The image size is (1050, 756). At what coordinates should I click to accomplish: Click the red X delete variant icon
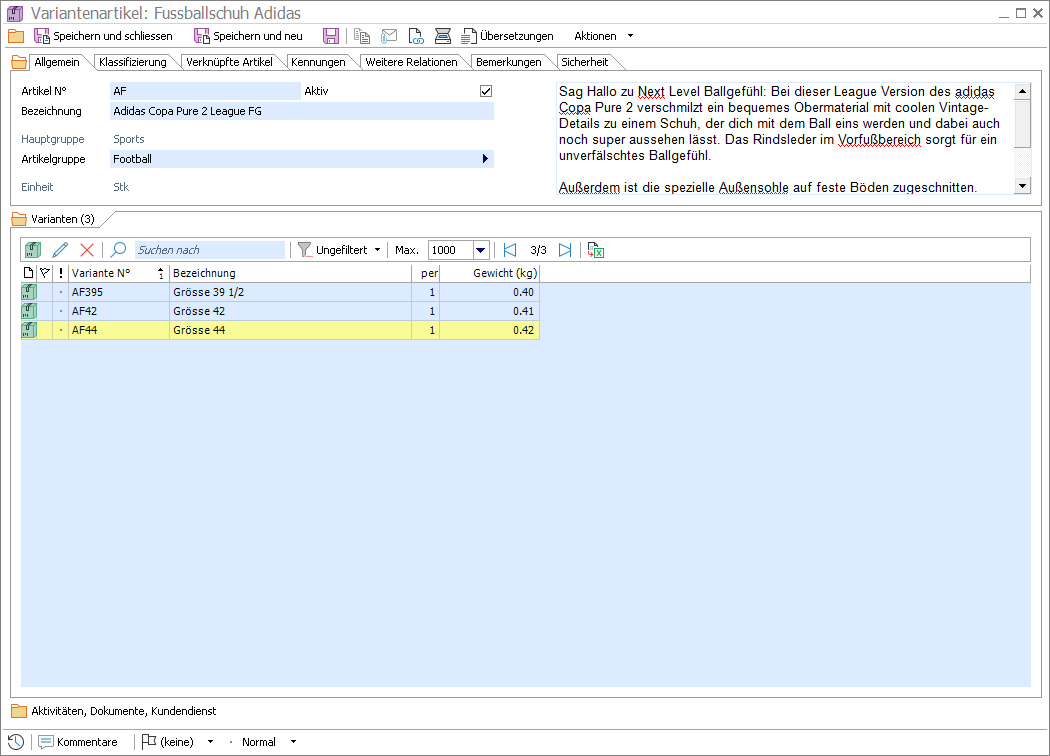pos(87,250)
